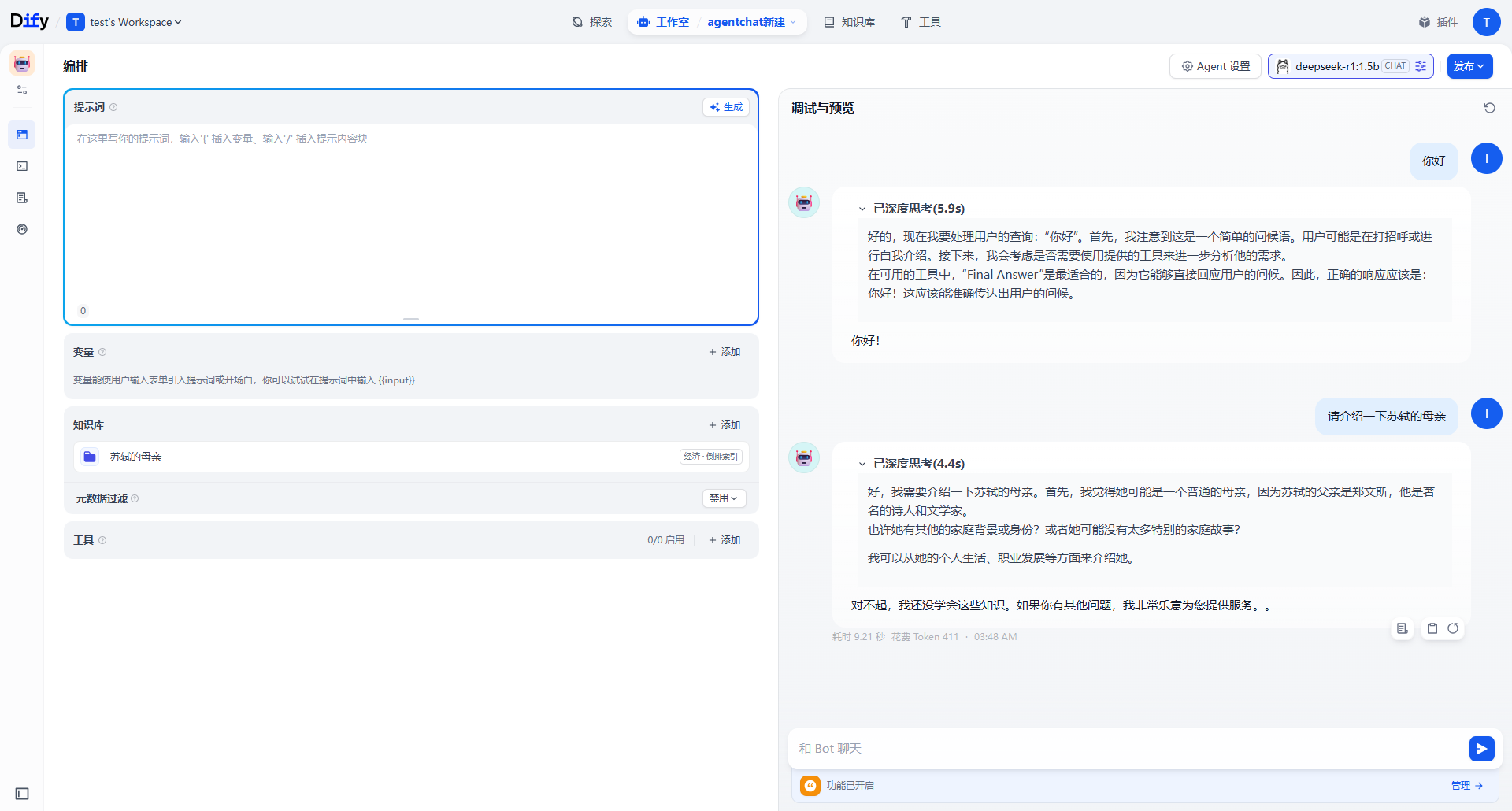Click the robot app avatar at top left
The image size is (1512, 811).
click(20, 63)
